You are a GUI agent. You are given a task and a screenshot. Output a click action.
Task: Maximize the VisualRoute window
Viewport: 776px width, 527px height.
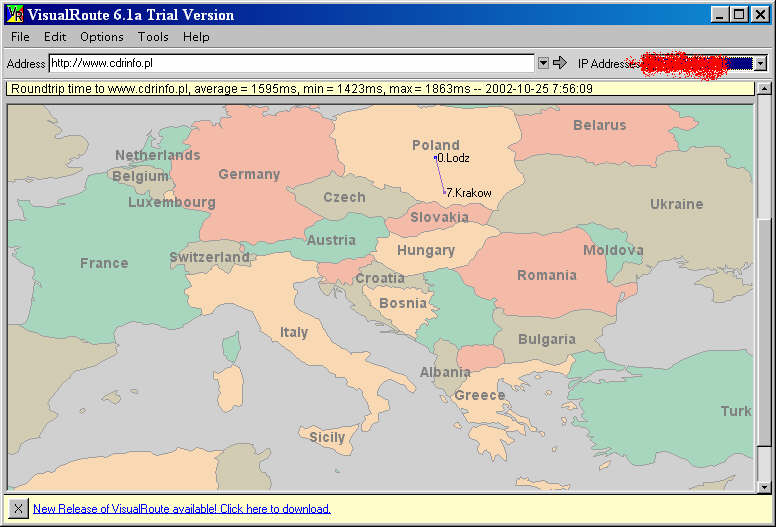[739, 14]
